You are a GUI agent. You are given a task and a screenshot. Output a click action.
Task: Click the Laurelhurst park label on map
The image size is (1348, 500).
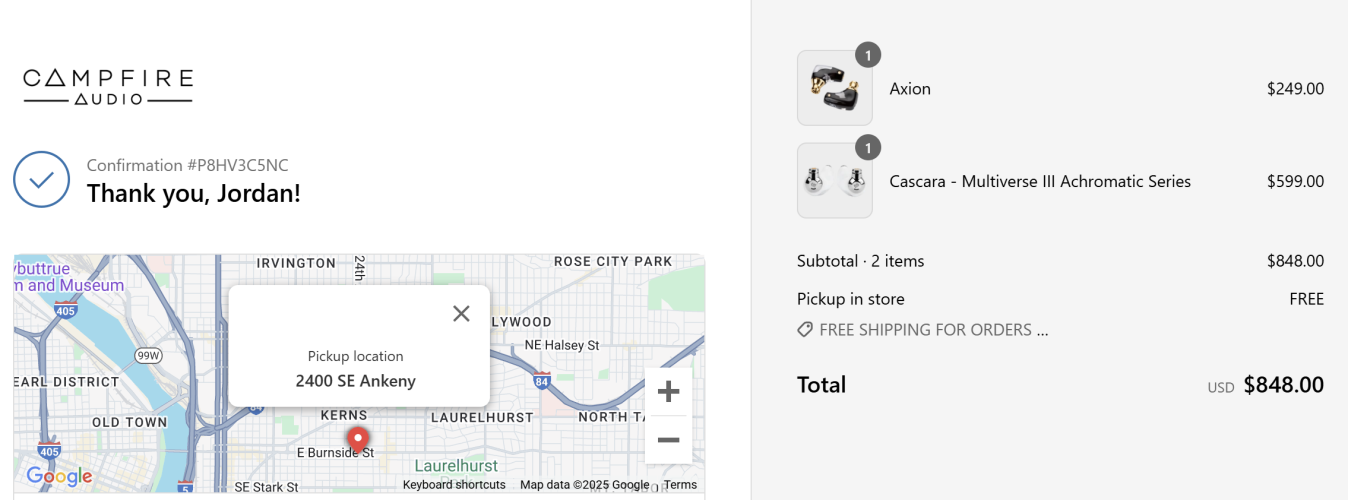point(455,466)
